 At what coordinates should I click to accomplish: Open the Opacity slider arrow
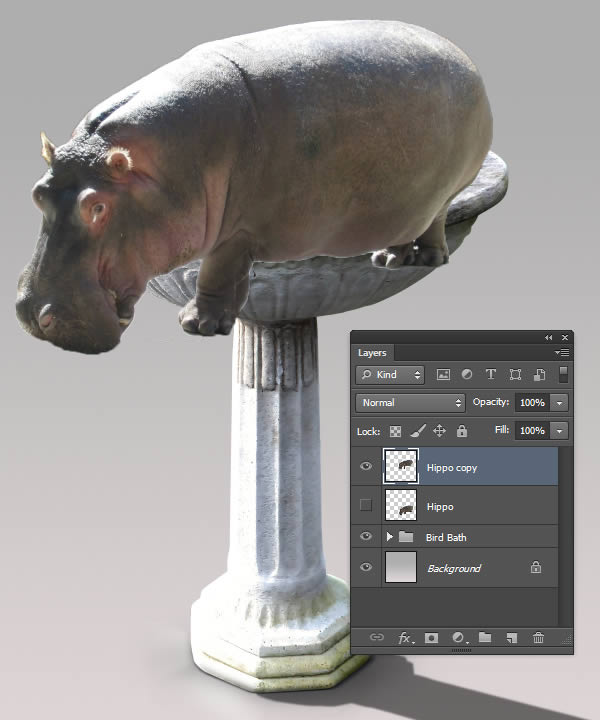[x=560, y=403]
